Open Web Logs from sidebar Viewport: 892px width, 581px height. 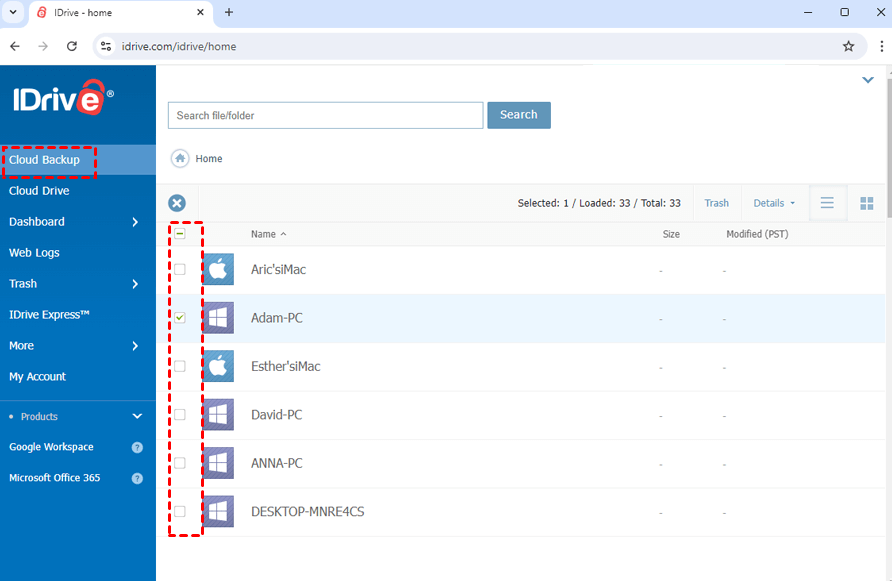(x=34, y=253)
